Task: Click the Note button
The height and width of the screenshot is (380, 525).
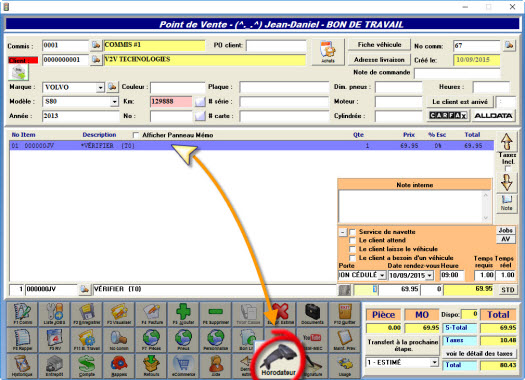Action: pyautogui.click(x=507, y=203)
